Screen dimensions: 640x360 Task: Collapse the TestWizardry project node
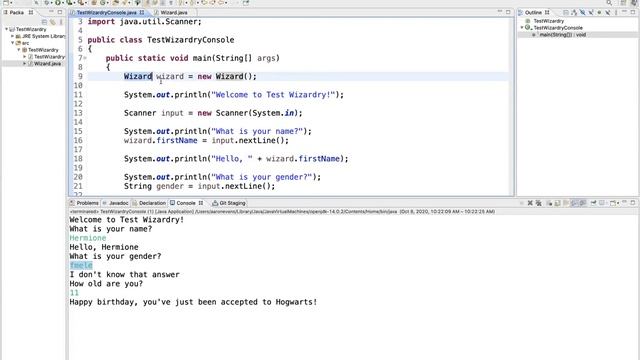click(x=6, y=29)
